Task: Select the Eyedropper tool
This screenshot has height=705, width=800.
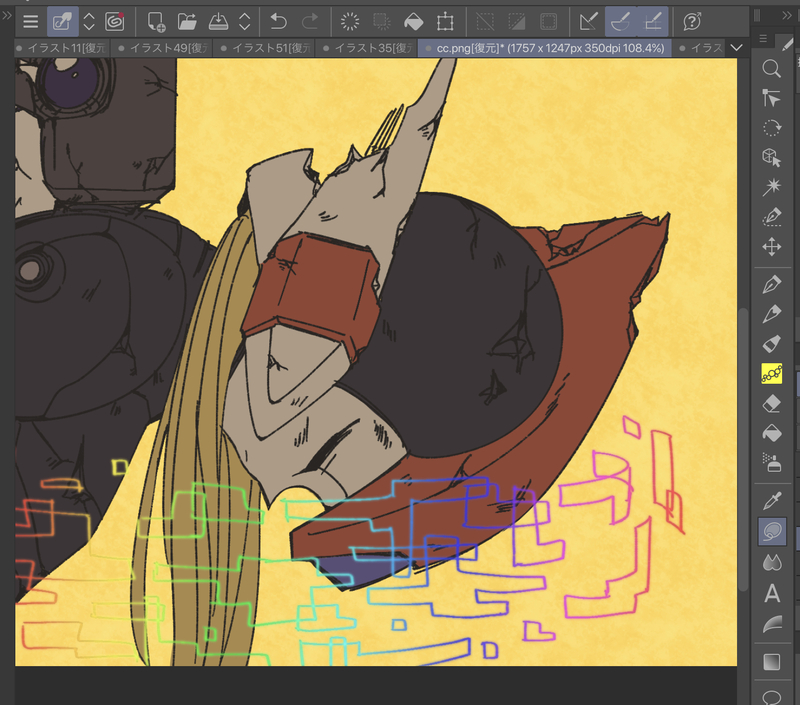Action: (771, 498)
